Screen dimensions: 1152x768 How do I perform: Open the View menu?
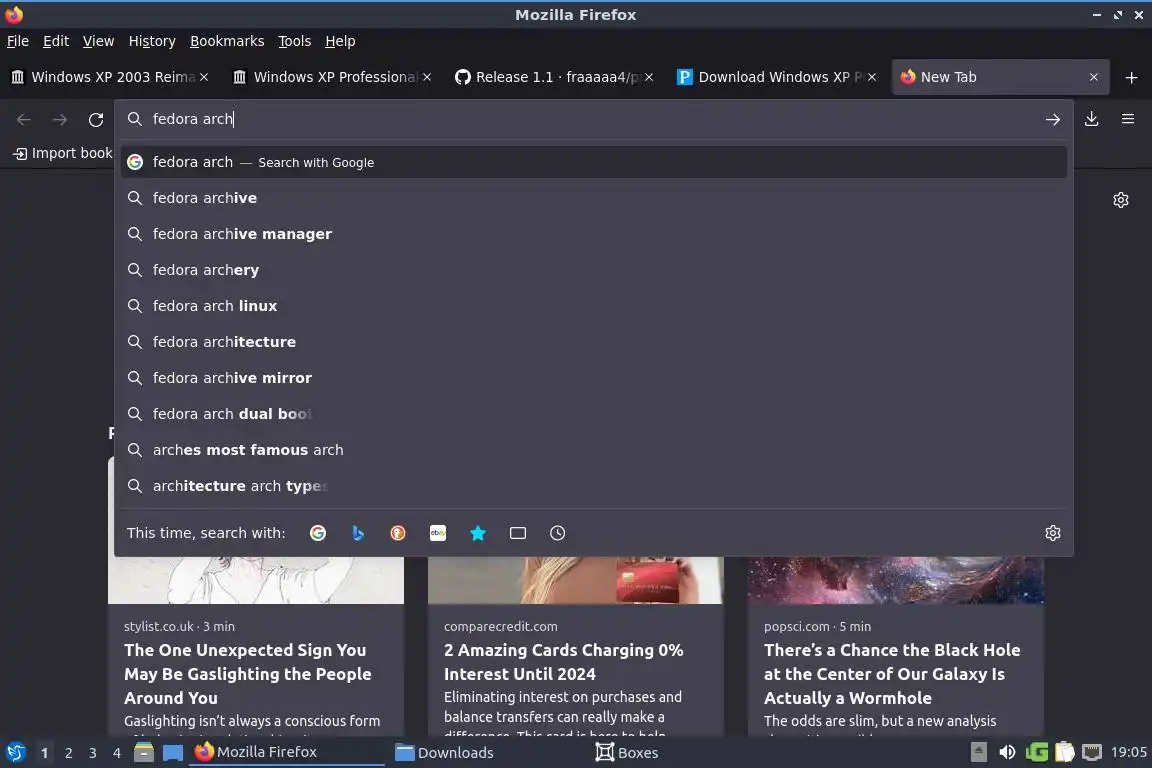pyautogui.click(x=98, y=41)
